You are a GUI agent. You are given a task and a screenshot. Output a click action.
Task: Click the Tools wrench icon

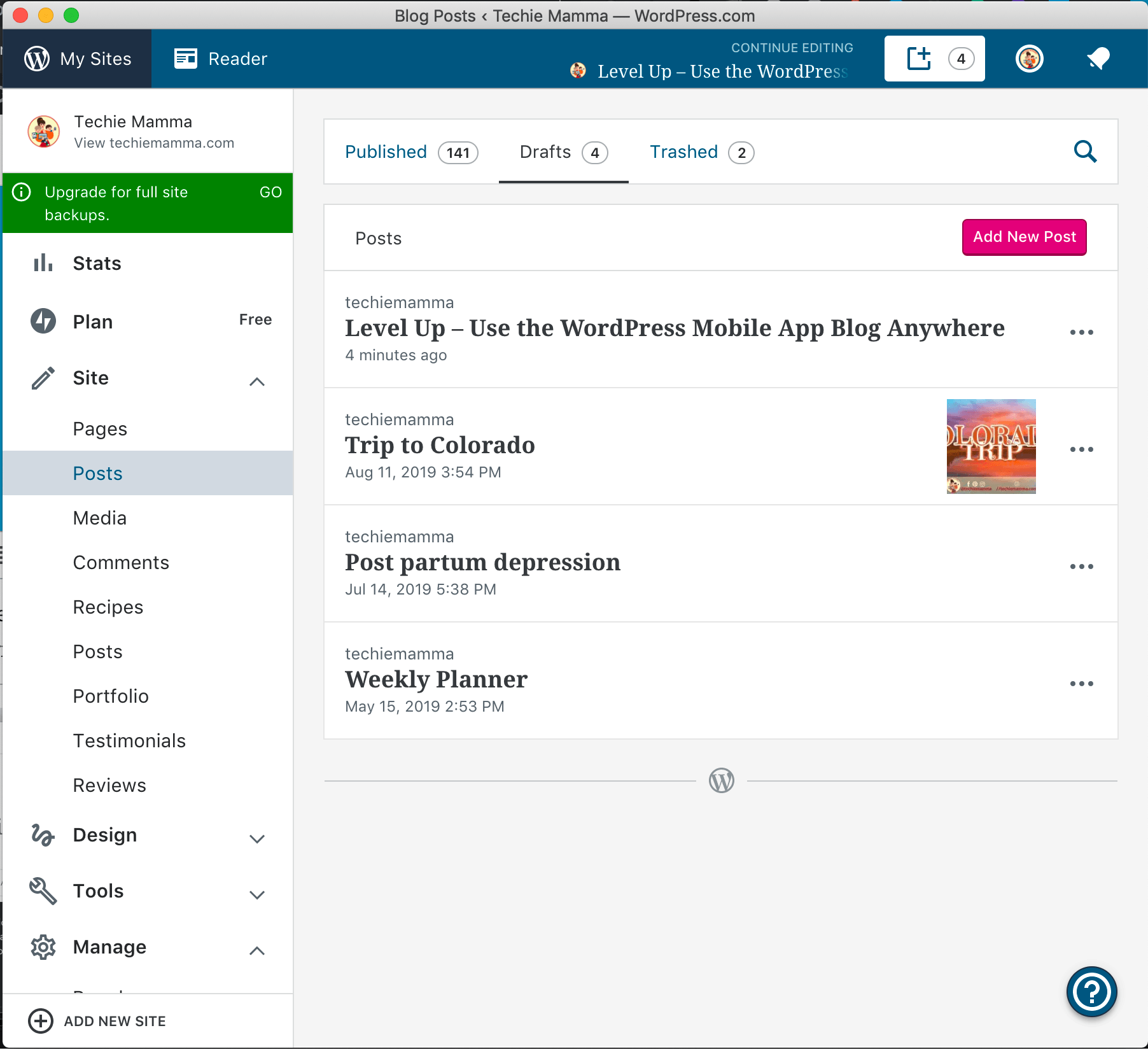pyautogui.click(x=43, y=891)
